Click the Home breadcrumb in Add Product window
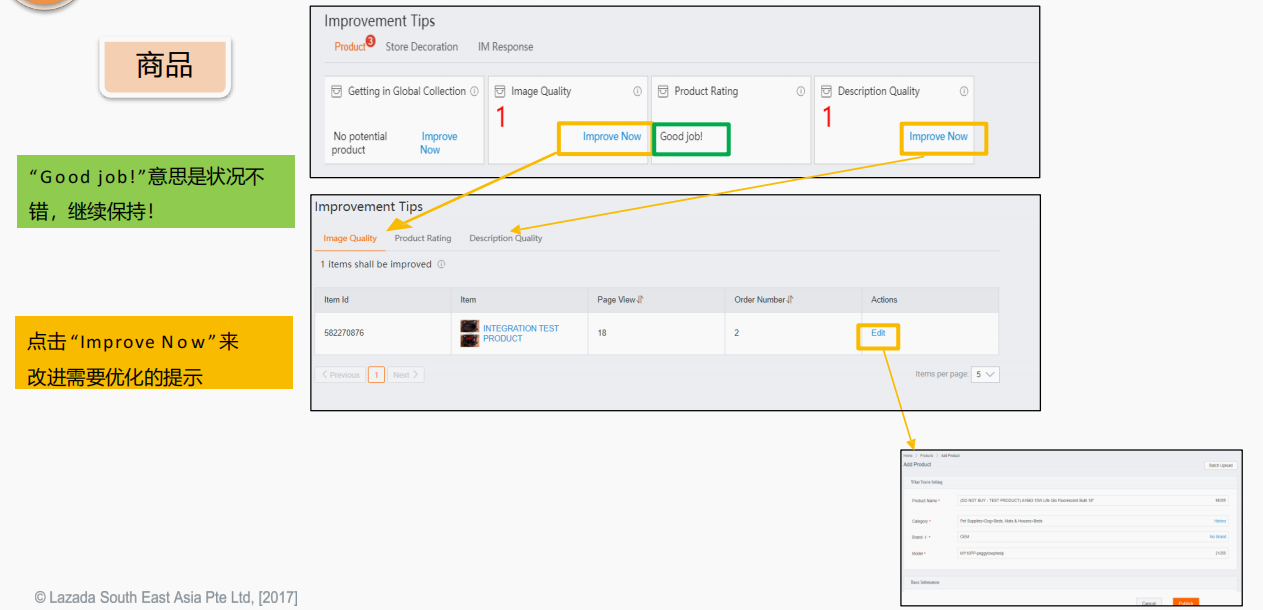Image resolution: width=1263 pixels, height=610 pixels. tap(908, 455)
